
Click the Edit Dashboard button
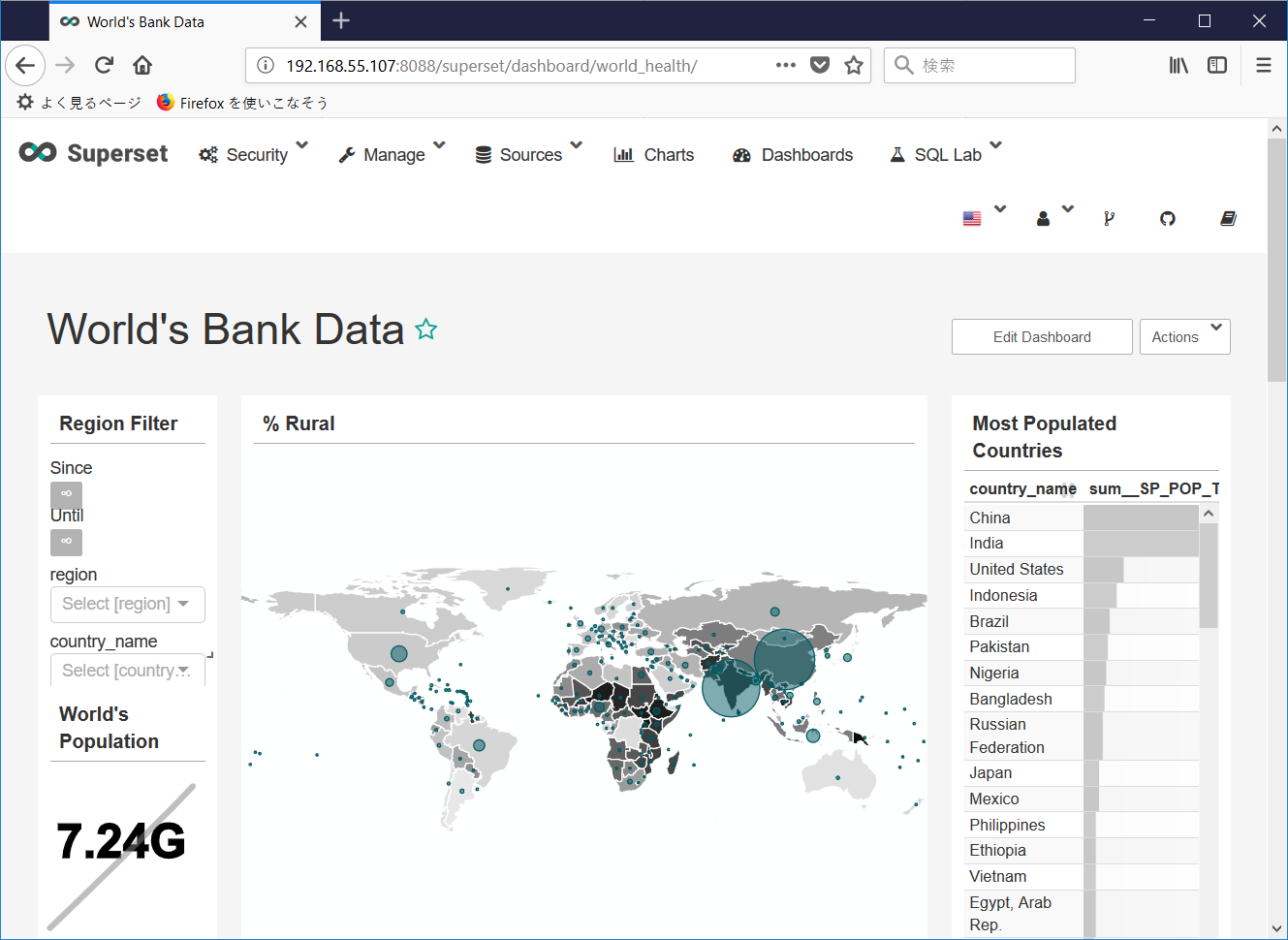coord(1042,337)
